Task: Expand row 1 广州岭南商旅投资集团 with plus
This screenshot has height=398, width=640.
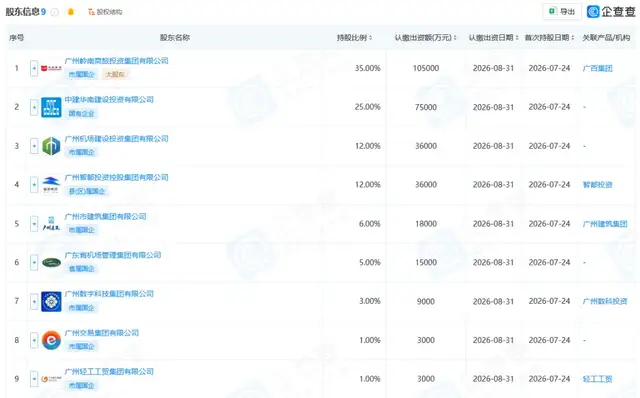Action: (x=34, y=68)
